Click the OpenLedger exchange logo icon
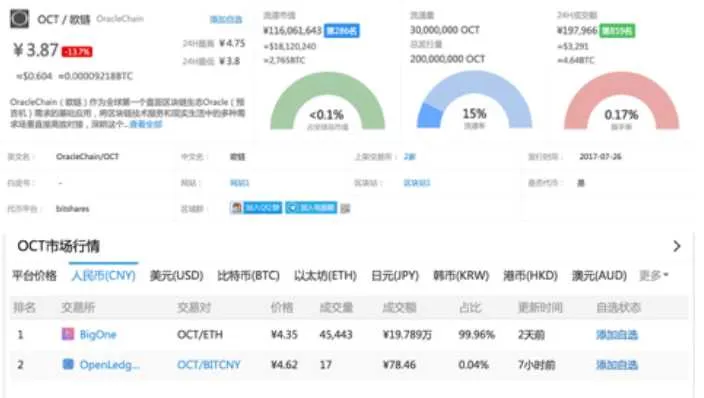This screenshot has height=398, width=704. click(68, 364)
